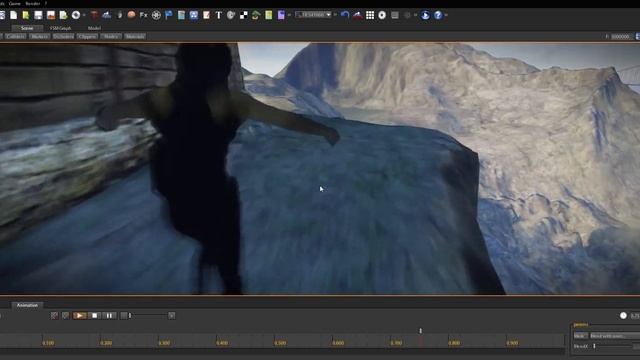Open the Render menu
The width and height of the screenshot is (640, 360).
pos(33,3)
